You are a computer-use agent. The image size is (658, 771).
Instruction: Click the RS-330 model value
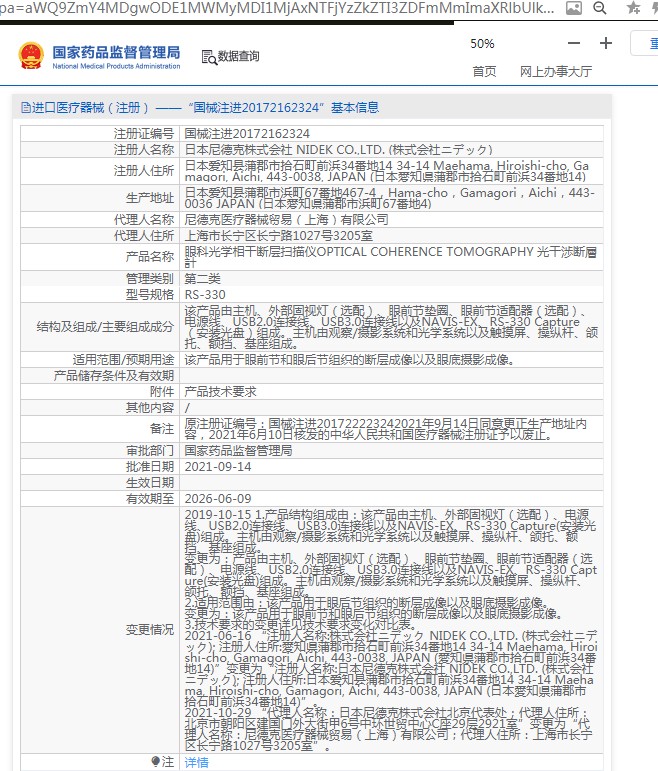(205, 295)
